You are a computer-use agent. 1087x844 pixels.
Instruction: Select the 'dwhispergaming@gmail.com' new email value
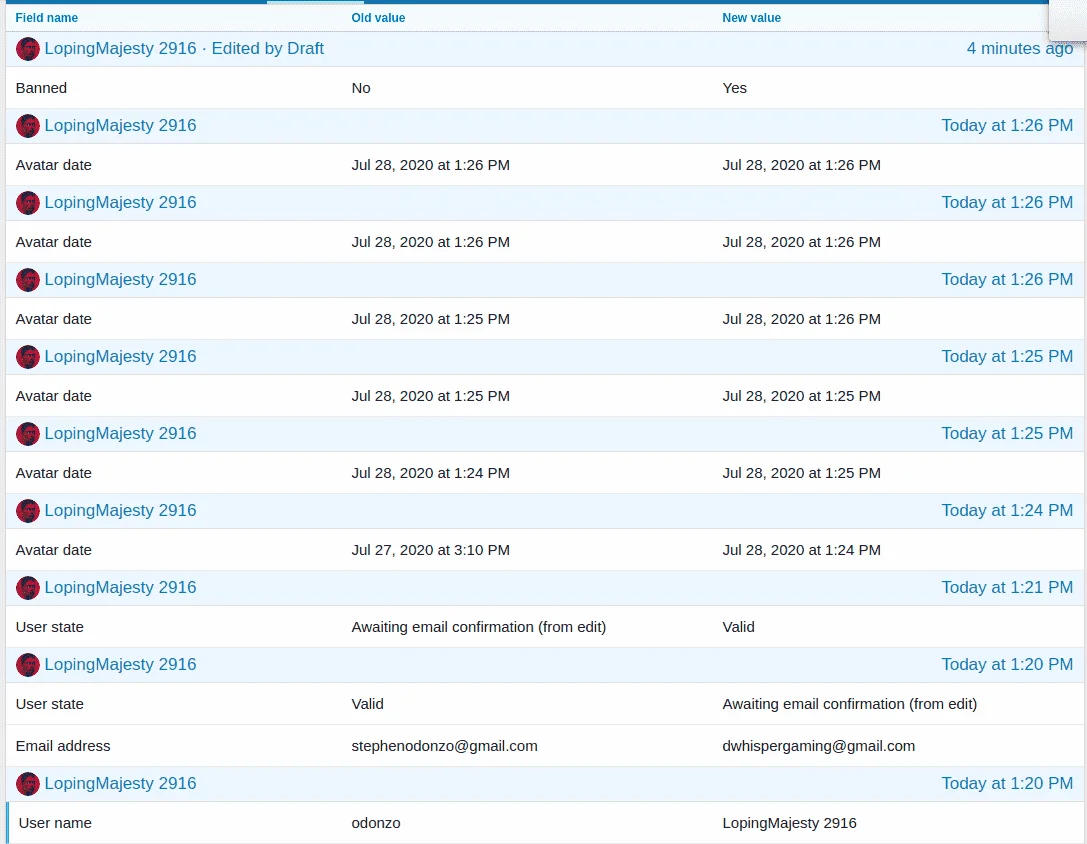pyautogui.click(x=819, y=746)
